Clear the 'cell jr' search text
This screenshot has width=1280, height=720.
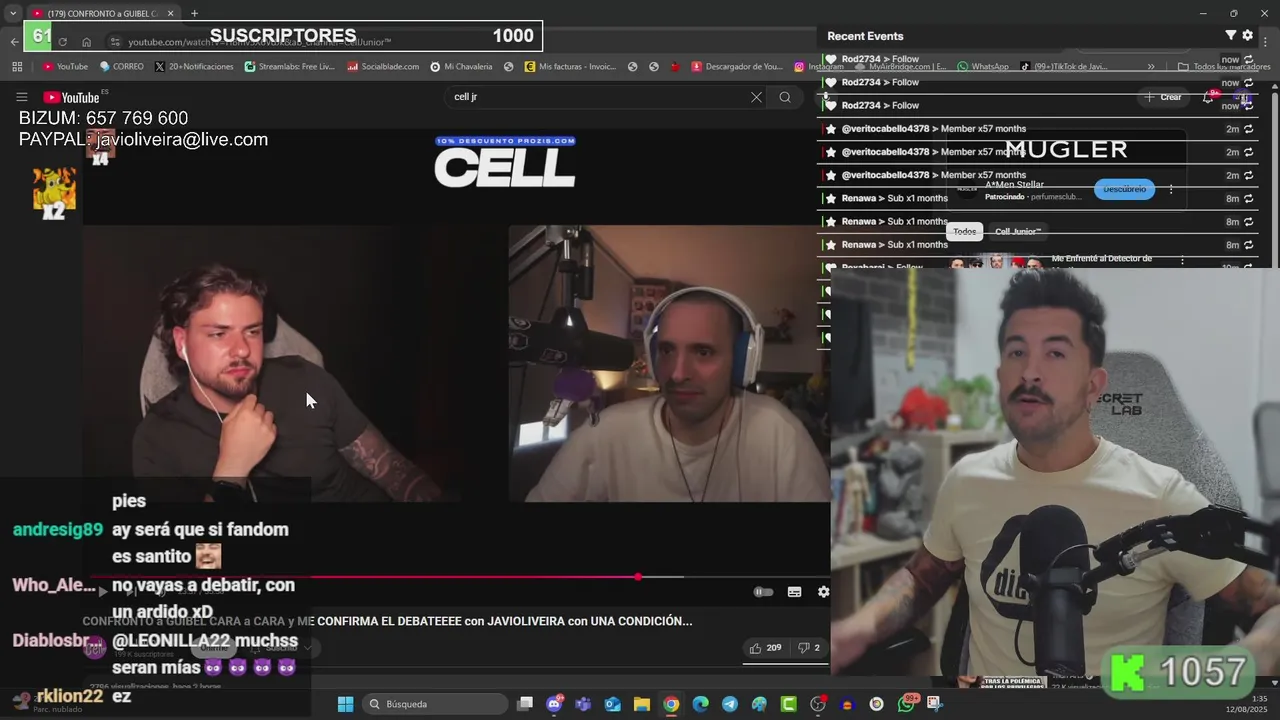756,97
